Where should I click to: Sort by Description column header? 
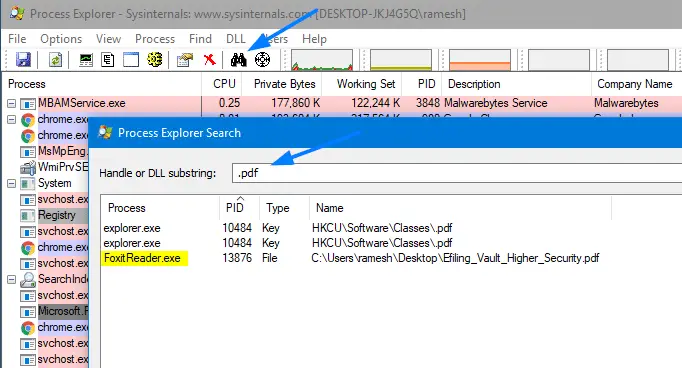tap(516, 84)
